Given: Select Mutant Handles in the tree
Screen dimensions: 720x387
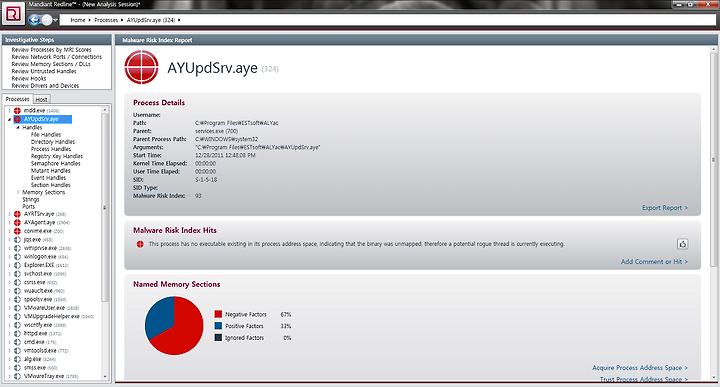Looking at the screenshot, I should point(51,171).
